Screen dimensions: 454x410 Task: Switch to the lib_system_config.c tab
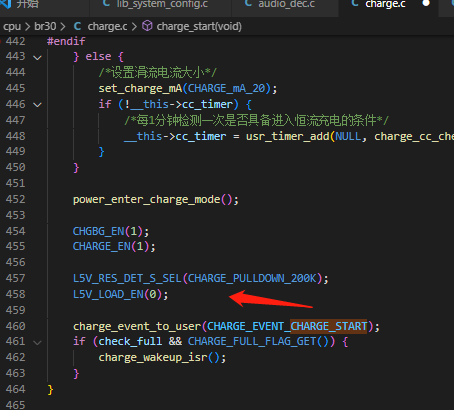(x=161, y=5)
